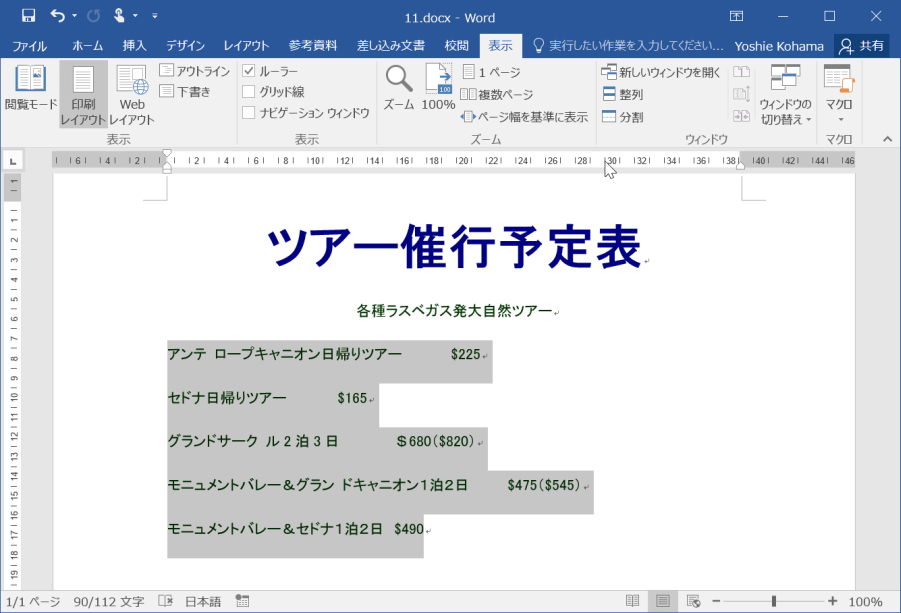The width and height of the screenshot is (901, 613).
Task: Click the tab stop selector at ruler corner
Action: (13, 161)
